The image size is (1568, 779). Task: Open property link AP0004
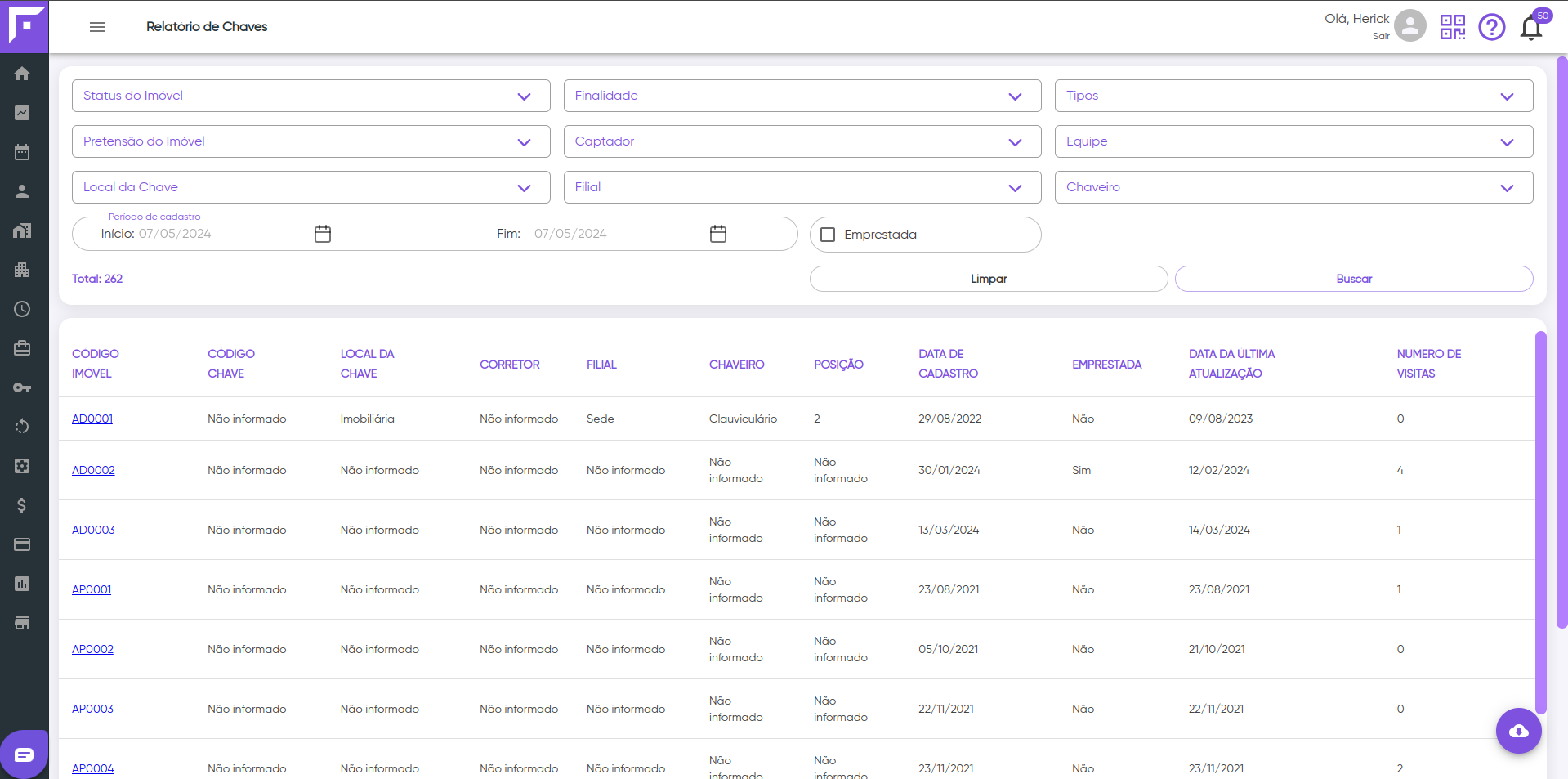click(93, 768)
